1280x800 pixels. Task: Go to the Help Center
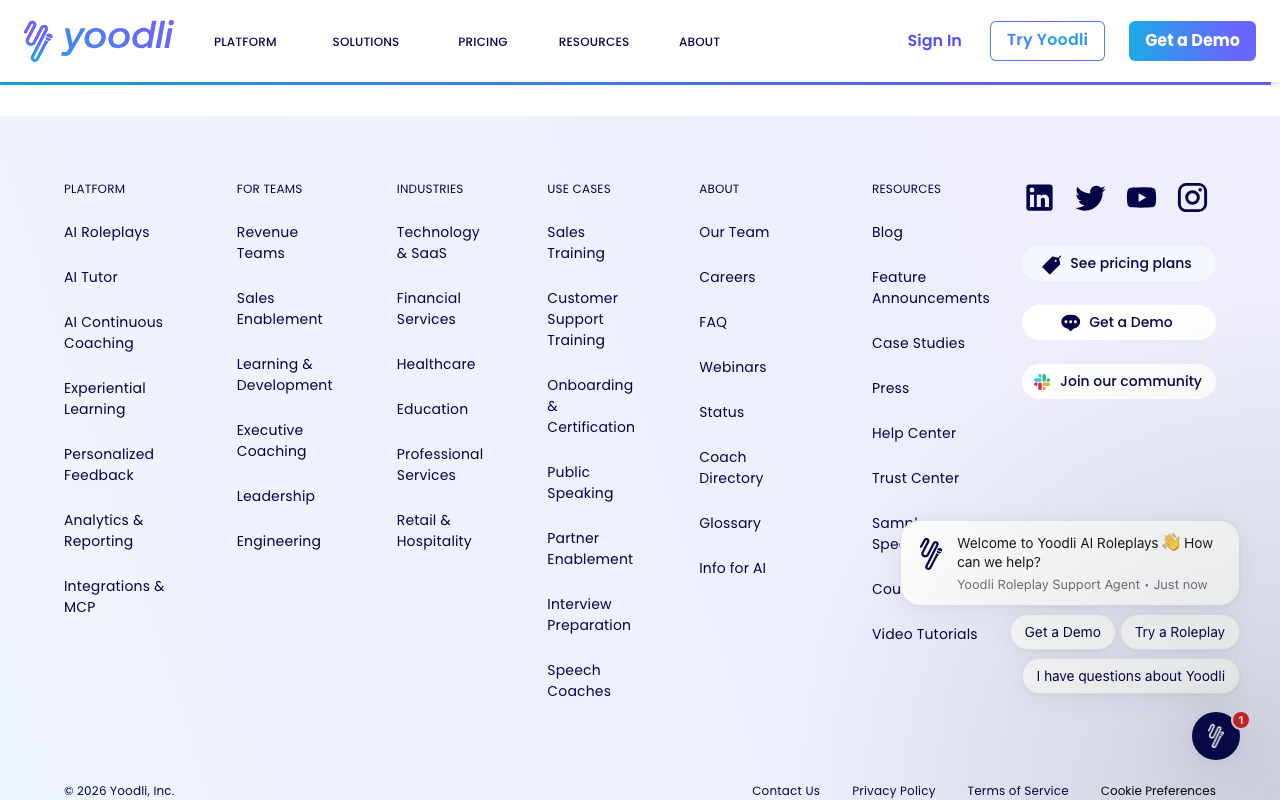pyautogui.click(x=914, y=433)
